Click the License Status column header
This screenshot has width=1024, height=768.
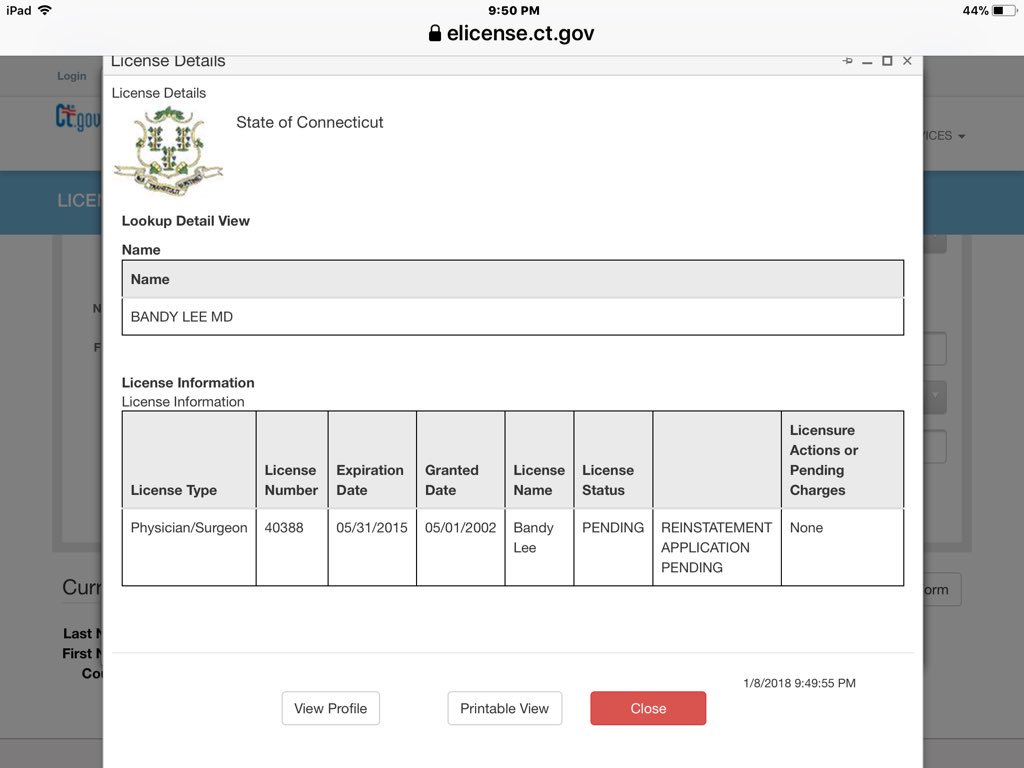coord(613,460)
